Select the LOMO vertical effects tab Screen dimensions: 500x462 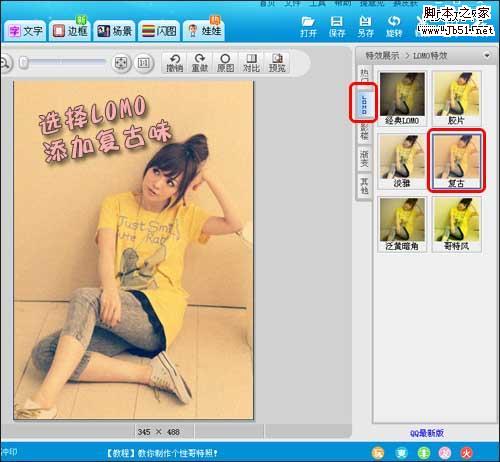coord(364,103)
